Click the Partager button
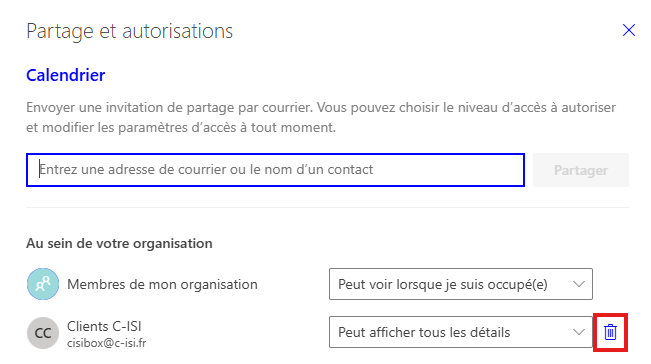Screen dimensions: 651x364 coord(581,170)
